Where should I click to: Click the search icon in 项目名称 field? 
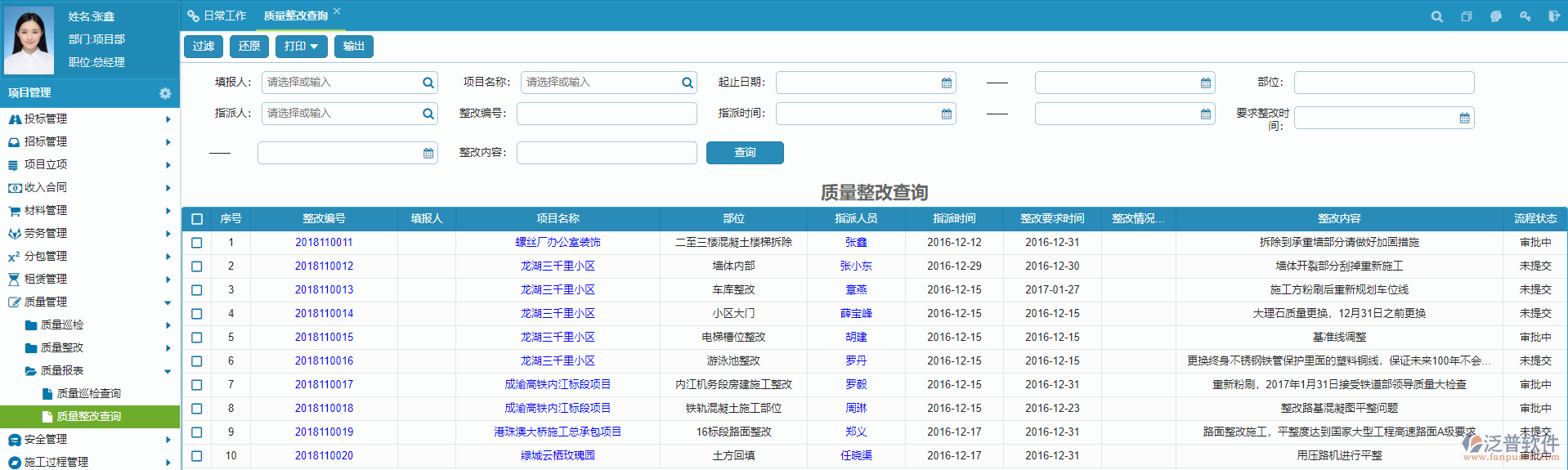click(x=687, y=83)
